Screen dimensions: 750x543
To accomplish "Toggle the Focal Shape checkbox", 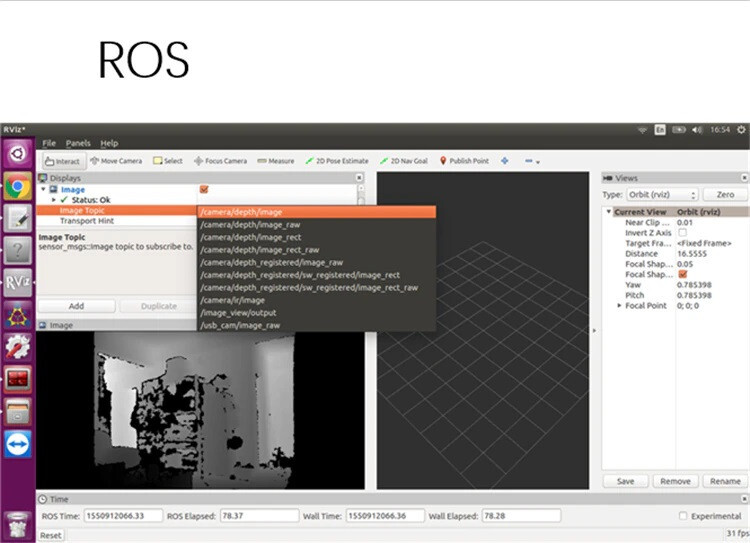I will [683, 274].
